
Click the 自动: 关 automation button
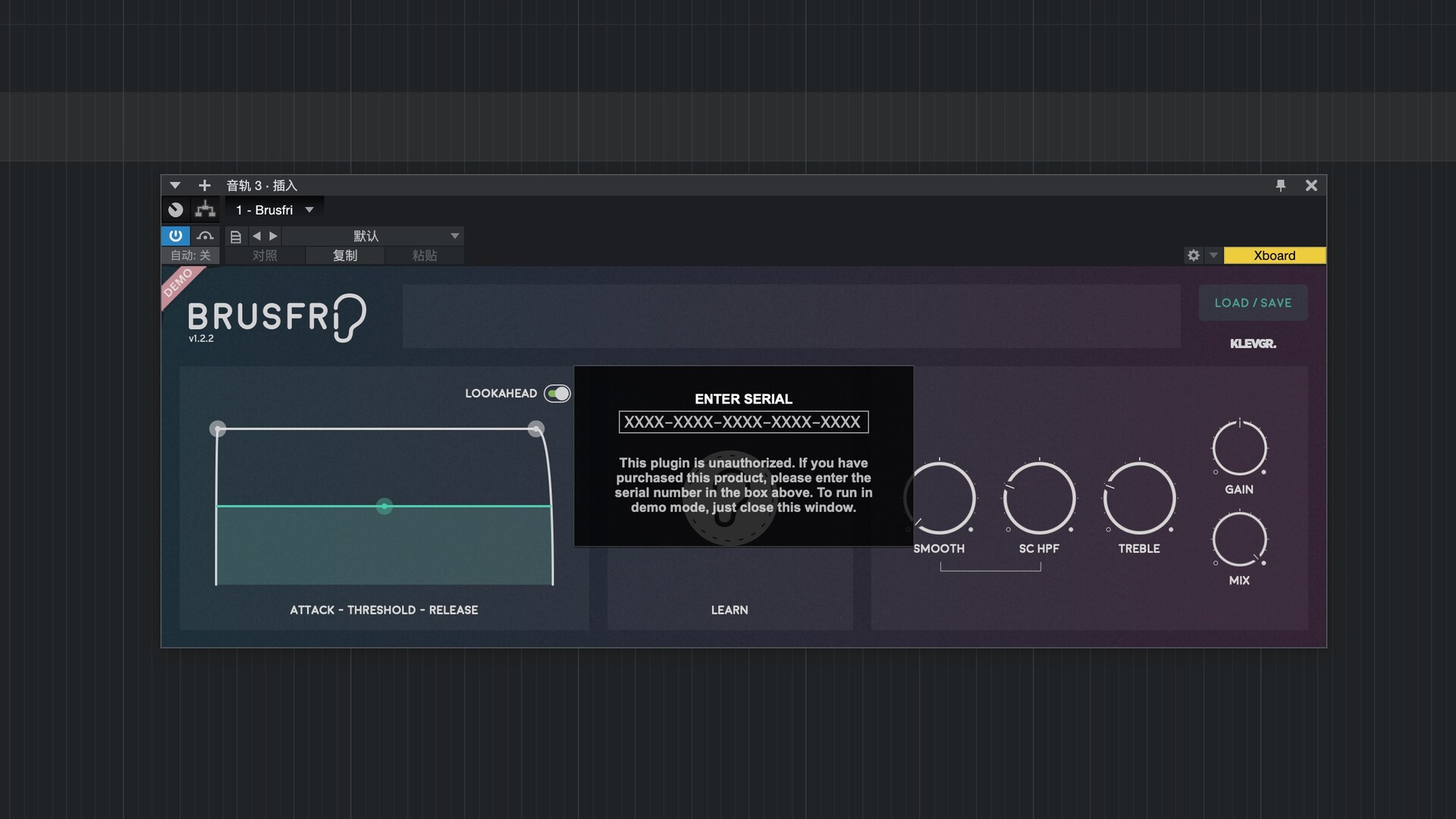coord(190,256)
